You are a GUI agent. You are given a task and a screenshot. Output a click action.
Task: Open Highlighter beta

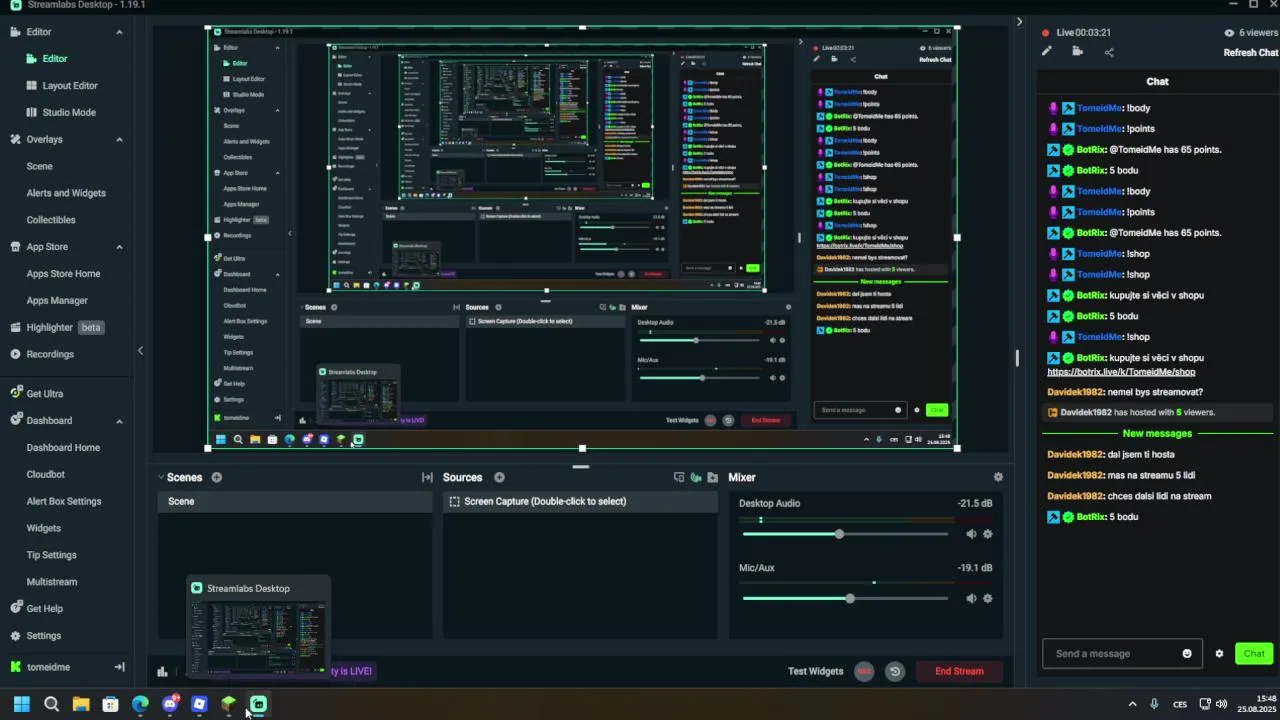[x=58, y=328]
